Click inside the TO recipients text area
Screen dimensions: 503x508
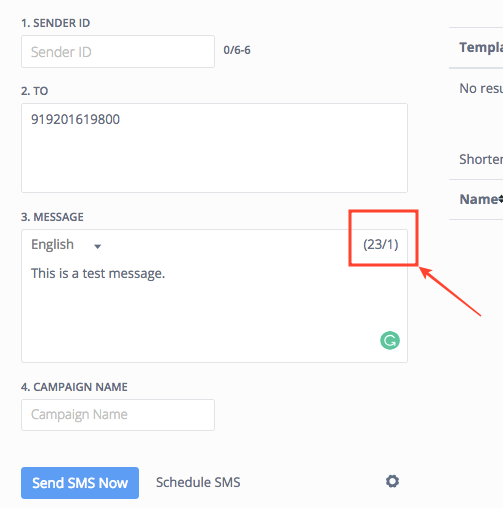214,148
